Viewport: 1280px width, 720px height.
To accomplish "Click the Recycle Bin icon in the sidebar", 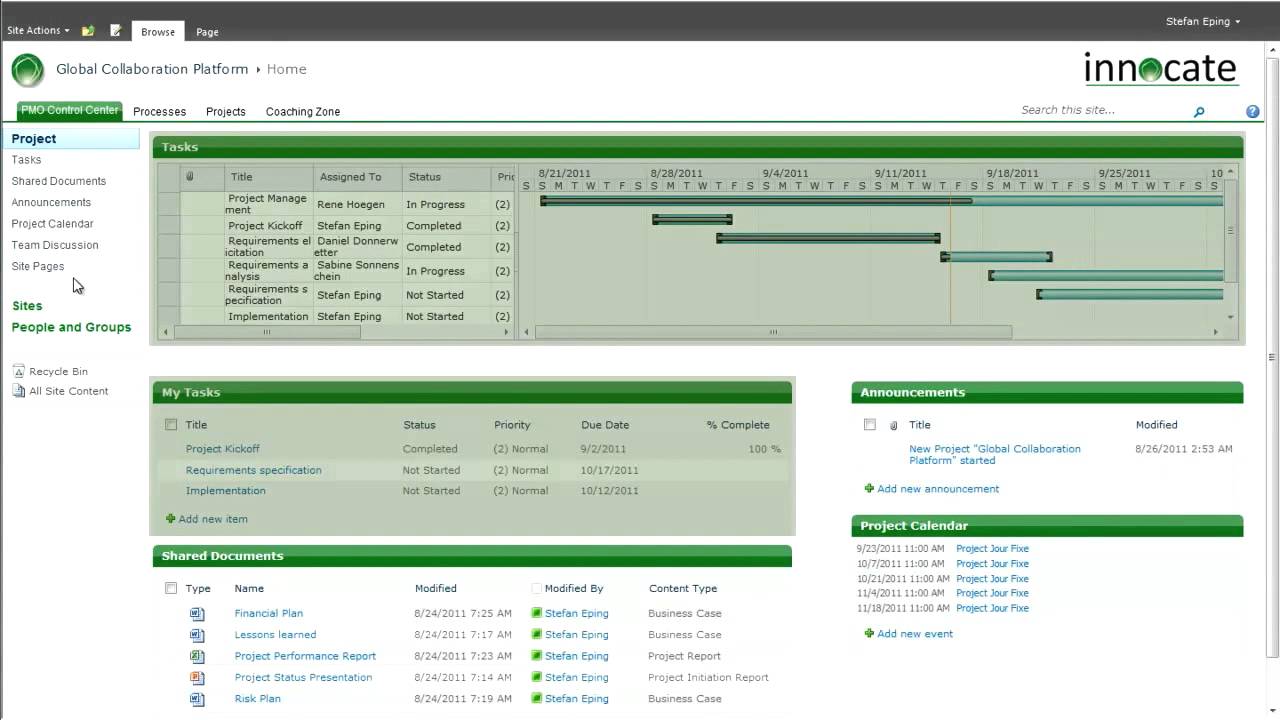I will coord(19,371).
